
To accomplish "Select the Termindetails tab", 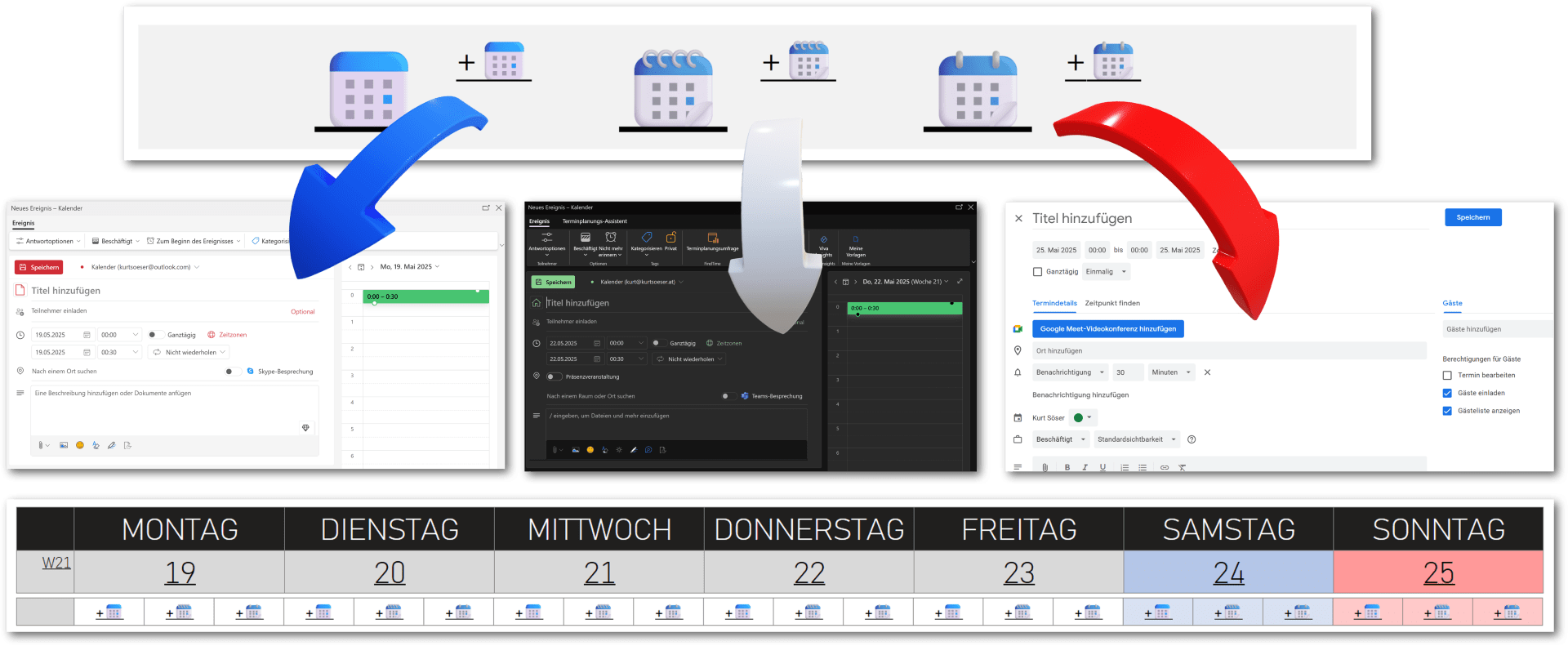I will point(1054,303).
